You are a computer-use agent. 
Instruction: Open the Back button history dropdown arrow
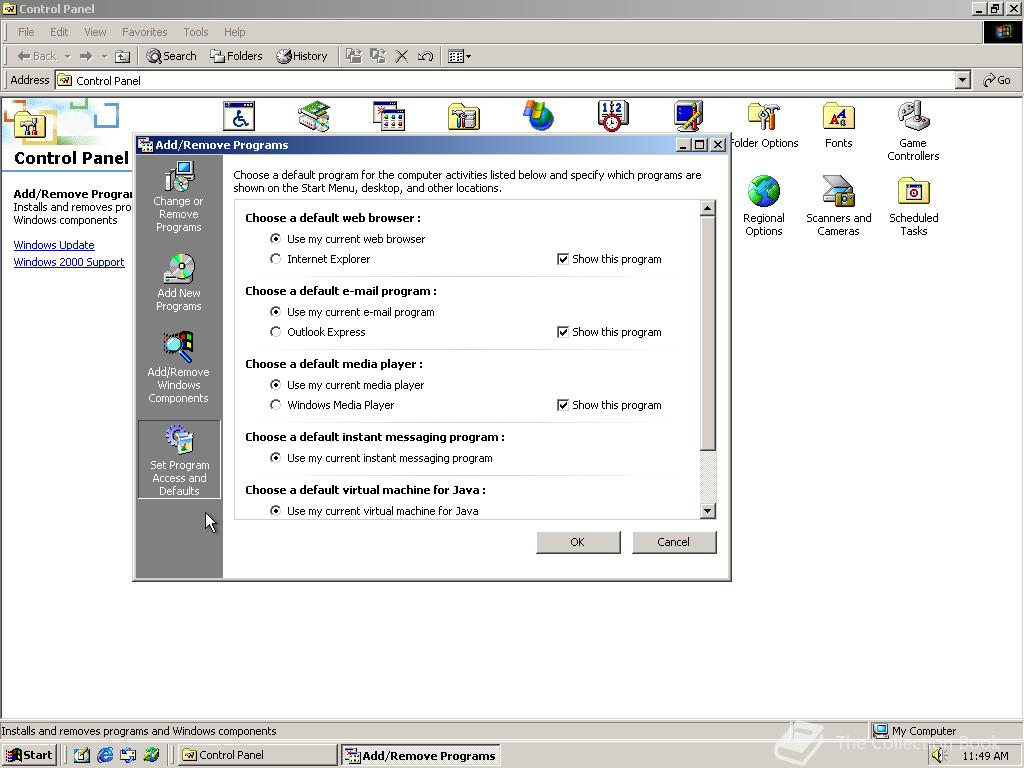[67, 56]
